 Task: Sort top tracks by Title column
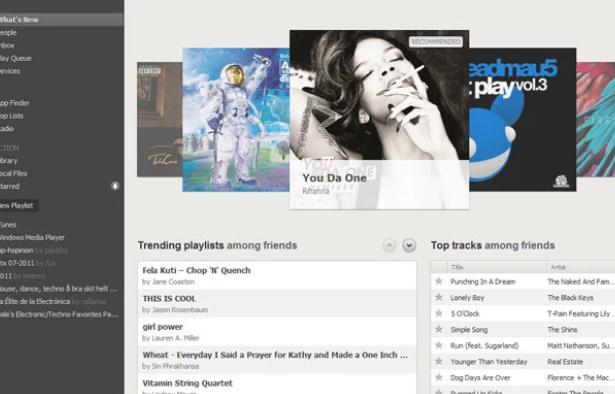(x=497, y=267)
